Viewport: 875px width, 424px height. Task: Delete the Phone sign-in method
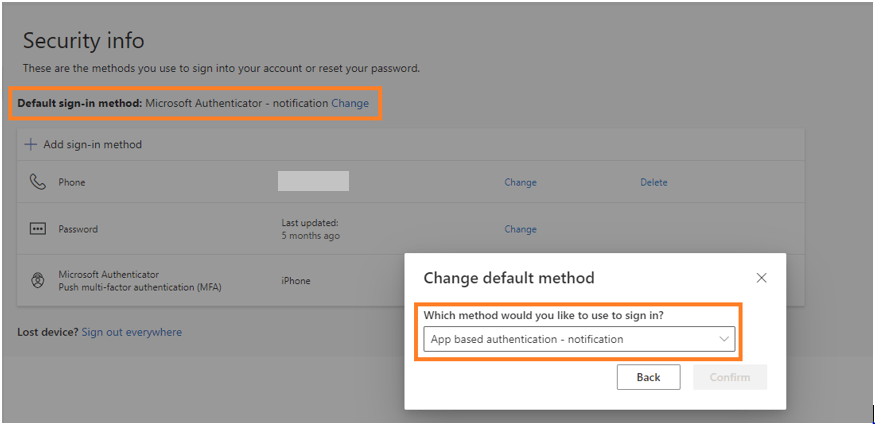pos(653,182)
